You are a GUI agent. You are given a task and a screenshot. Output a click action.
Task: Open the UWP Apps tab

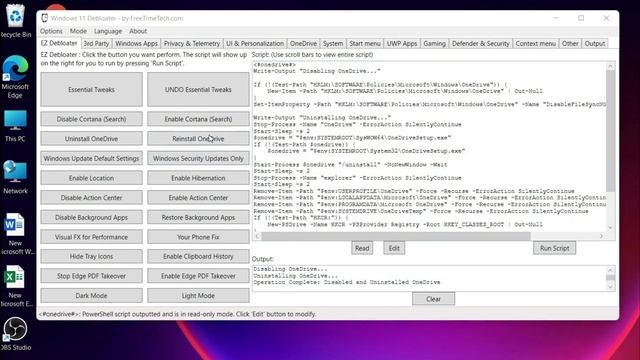point(402,44)
